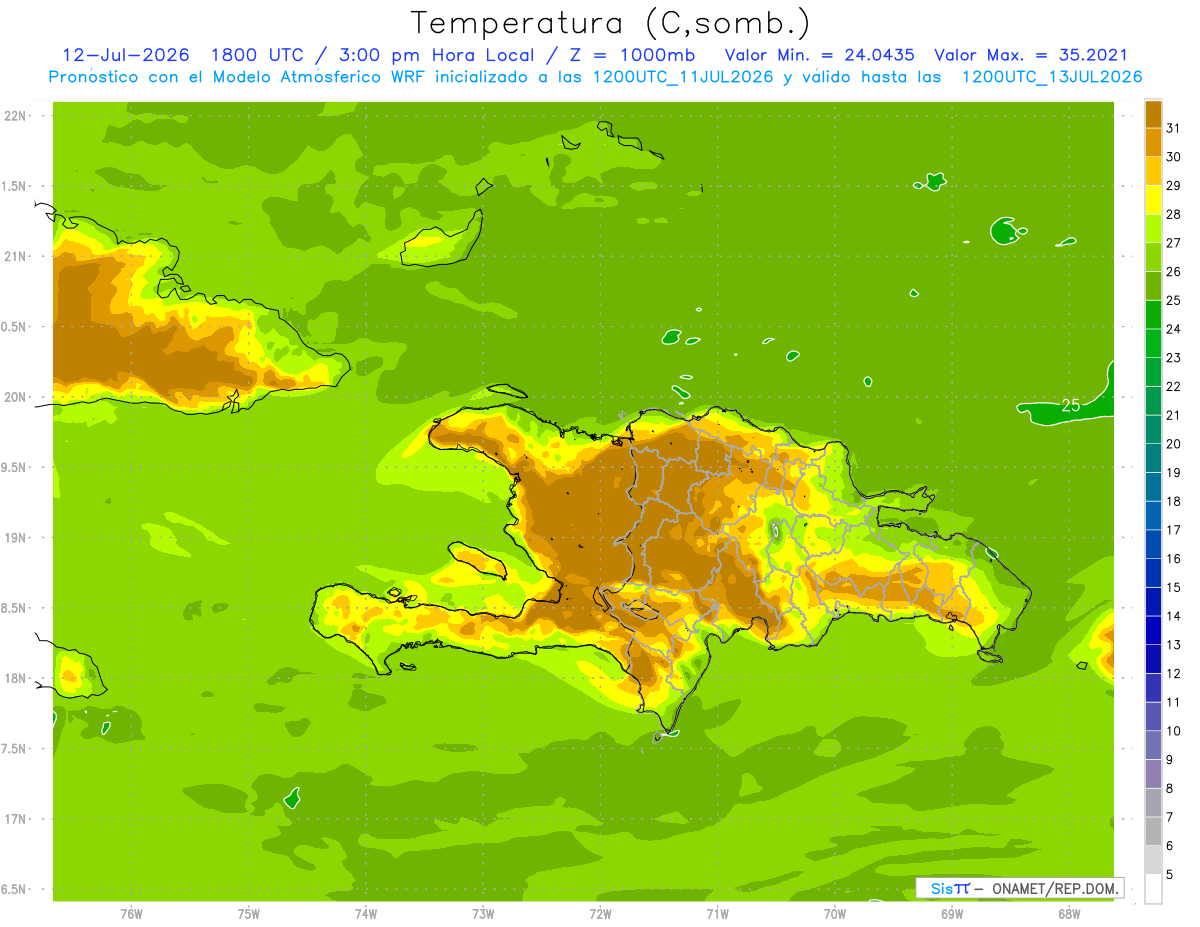
Task: Click the '1200UTC_13JUL2026' valid-until time
Action: pos(1051,77)
